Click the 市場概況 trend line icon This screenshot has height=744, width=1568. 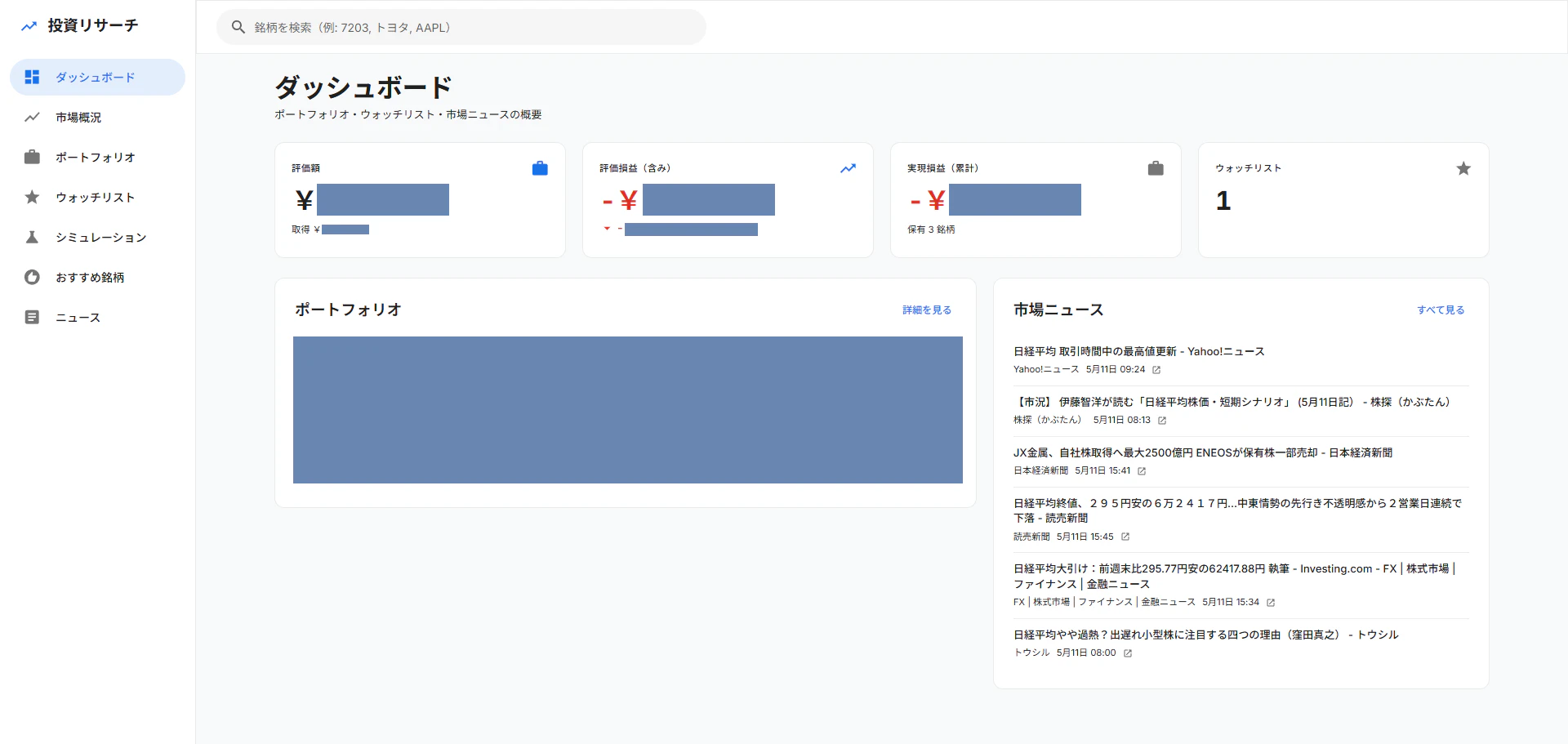pos(32,117)
